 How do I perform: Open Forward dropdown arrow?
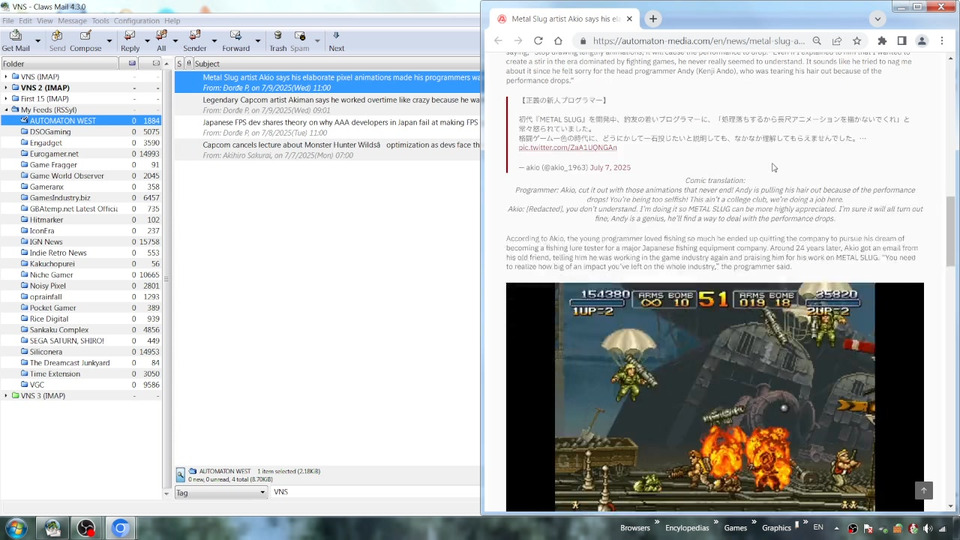(257, 42)
